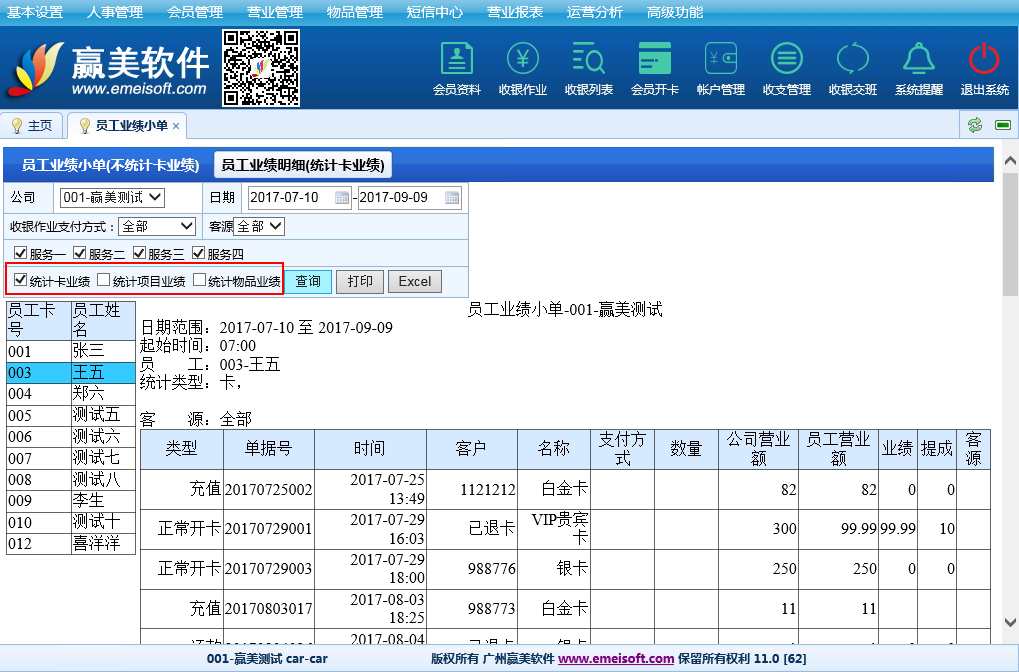Select employee 郑六 in the staff list
1019x672 pixels.
(x=88, y=394)
